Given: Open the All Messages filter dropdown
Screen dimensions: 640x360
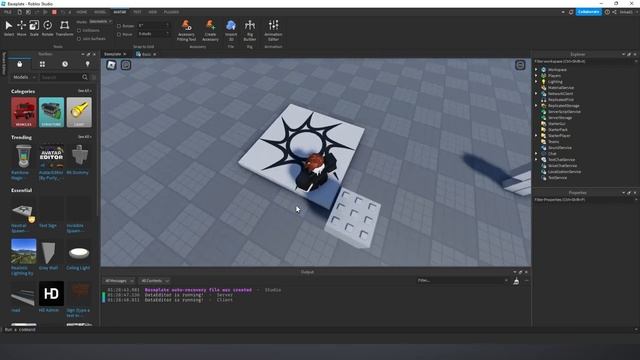Looking at the screenshot, I should [x=119, y=281].
